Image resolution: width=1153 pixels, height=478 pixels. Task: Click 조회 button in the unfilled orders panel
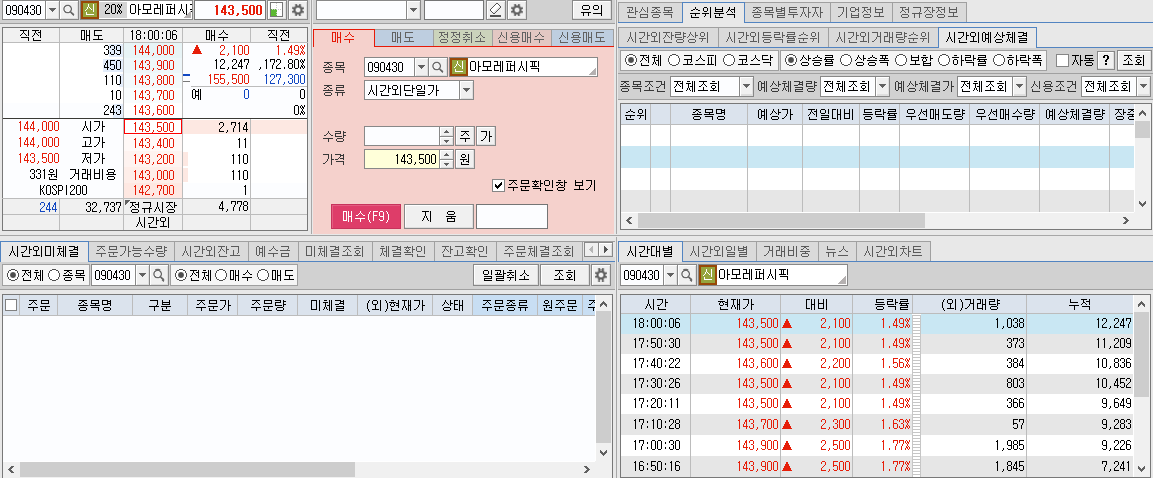(x=565, y=275)
